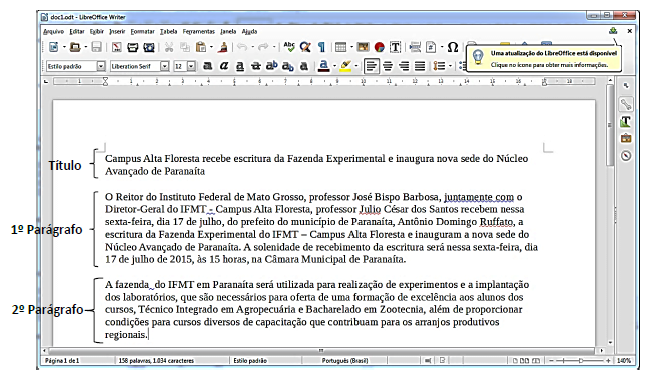
Task: Run the Abc spelling check icon
Action: click(289, 47)
